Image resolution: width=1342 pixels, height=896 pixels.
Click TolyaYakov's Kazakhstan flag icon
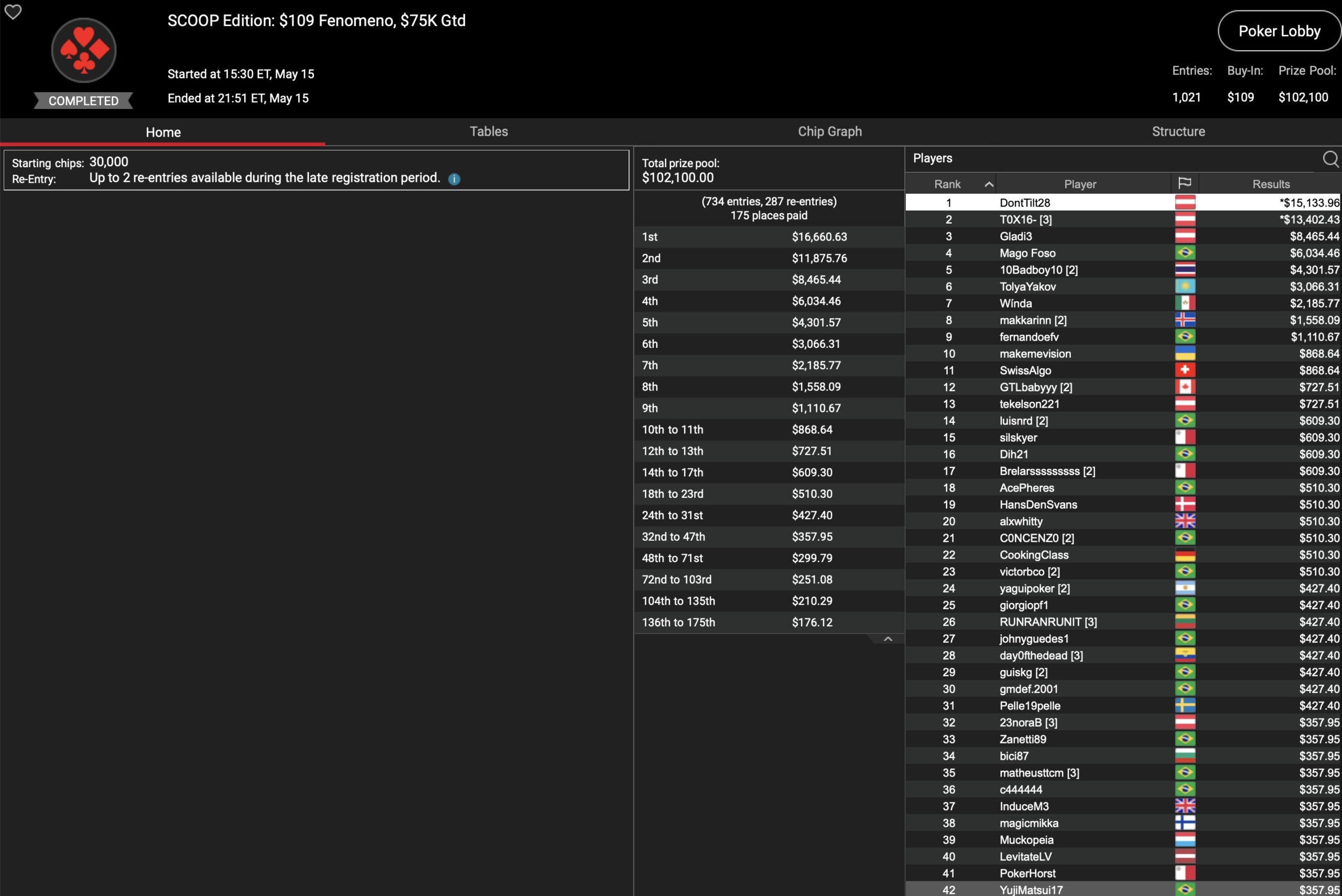click(x=1185, y=286)
